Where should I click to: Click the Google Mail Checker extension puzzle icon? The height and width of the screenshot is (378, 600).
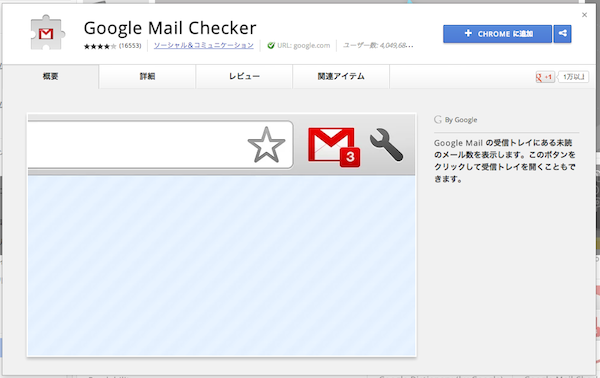[47, 33]
